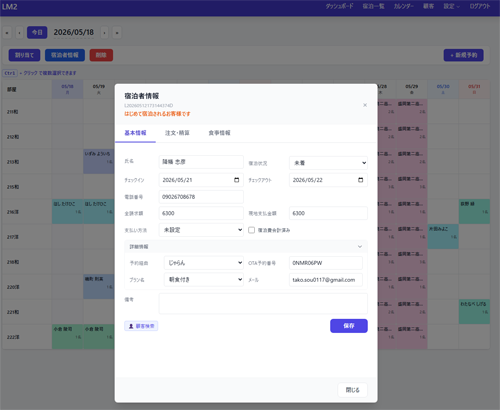Click room label 211和

click(x=13, y=112)
